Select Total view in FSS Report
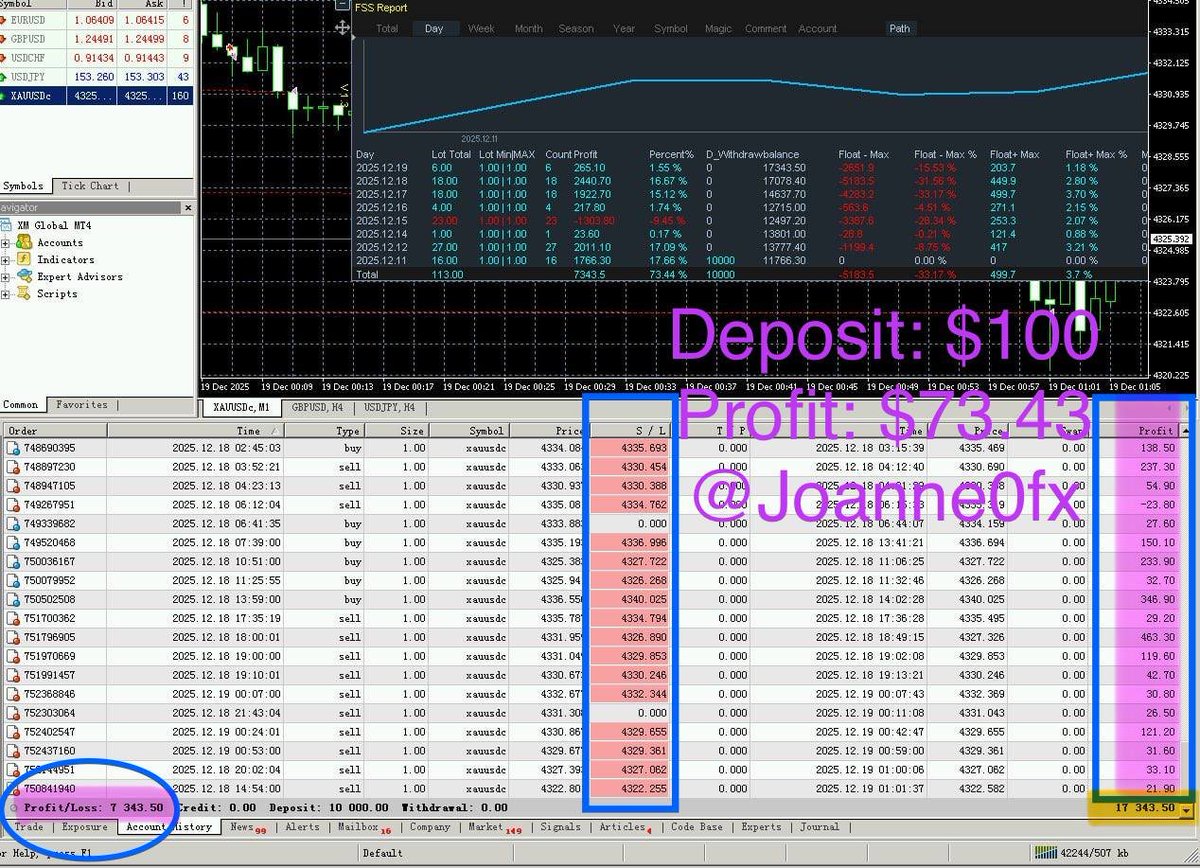Screen dimensions: 1200x868 (x=387, y=29)
